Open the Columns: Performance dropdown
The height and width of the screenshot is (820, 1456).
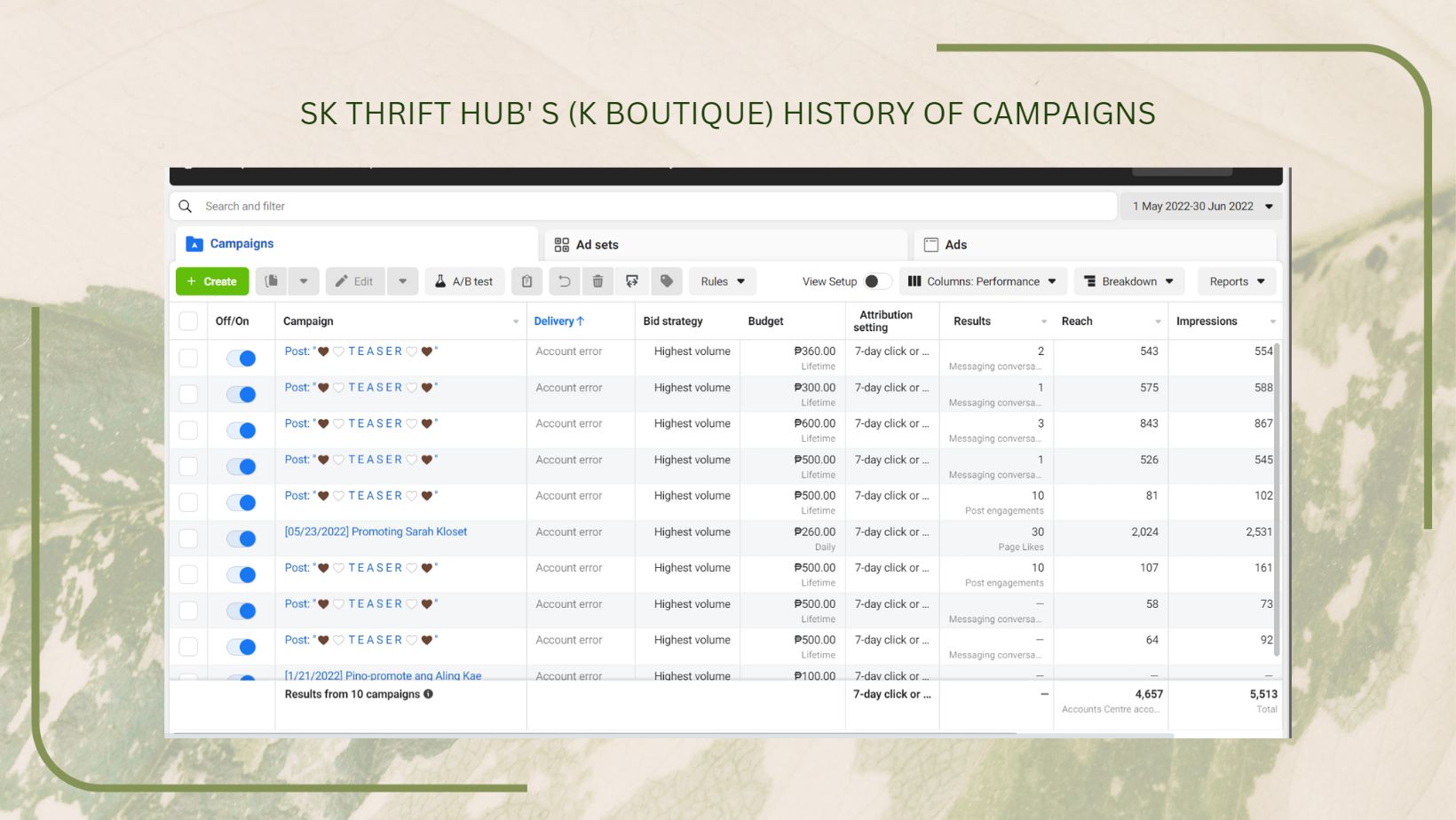(x=983, y=281)
